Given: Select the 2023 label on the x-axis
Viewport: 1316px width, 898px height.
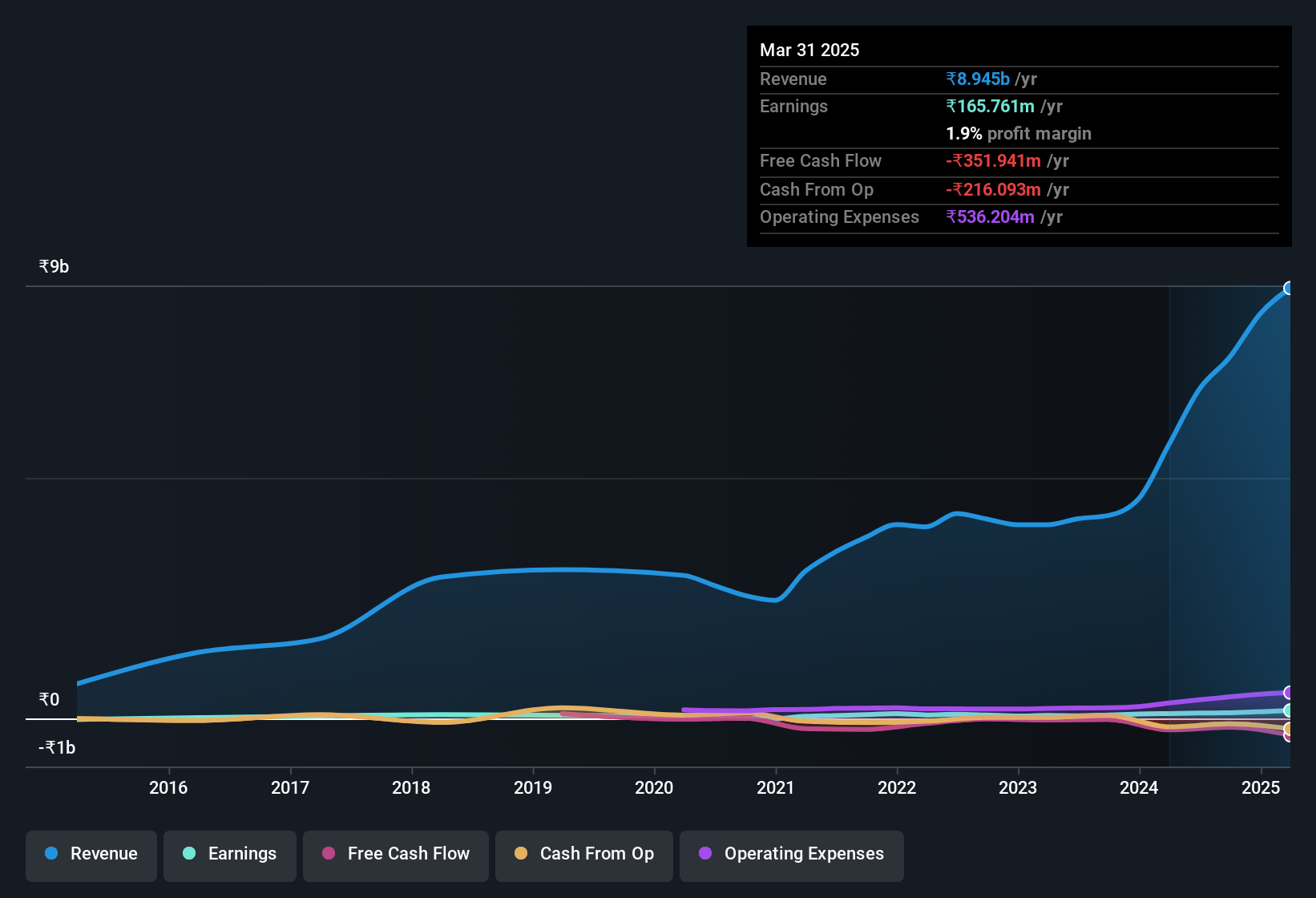Looking at the screenshot, I should click(1018, 787).
